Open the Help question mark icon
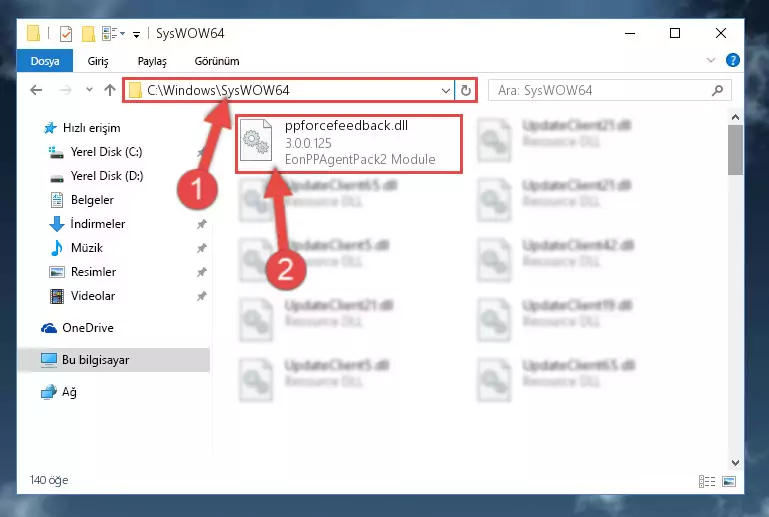 pos(732,60)
